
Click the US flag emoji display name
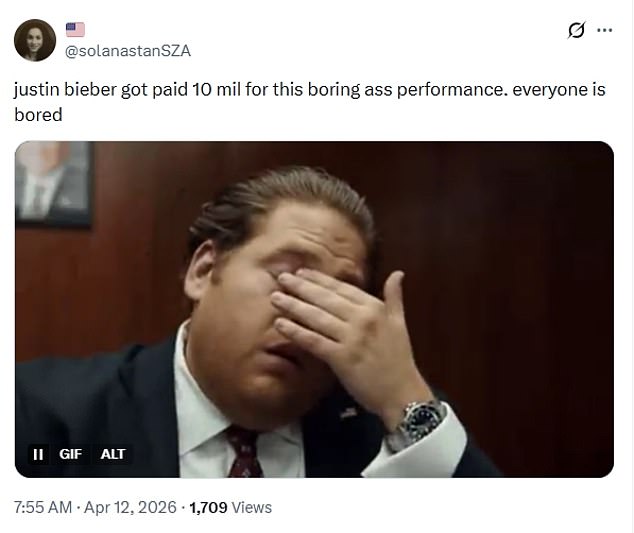[75, 30]
